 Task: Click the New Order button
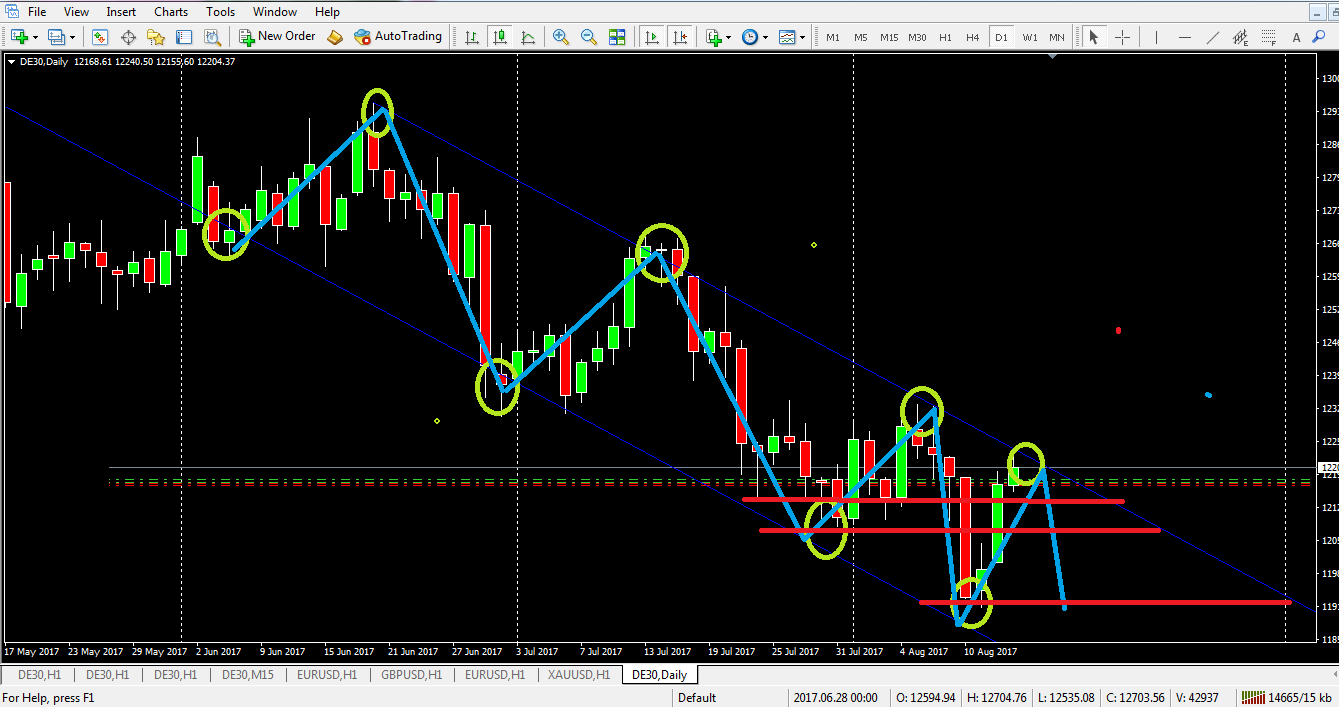(277, 37)
